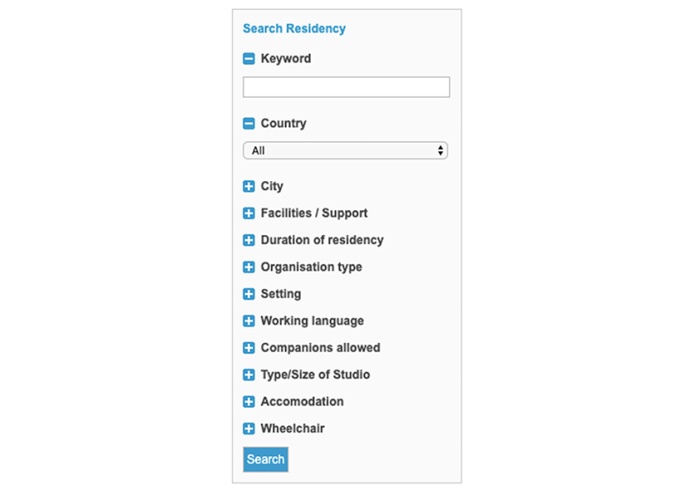
Task: Expand the Accomodation filter label
Action: coord(302,401)
